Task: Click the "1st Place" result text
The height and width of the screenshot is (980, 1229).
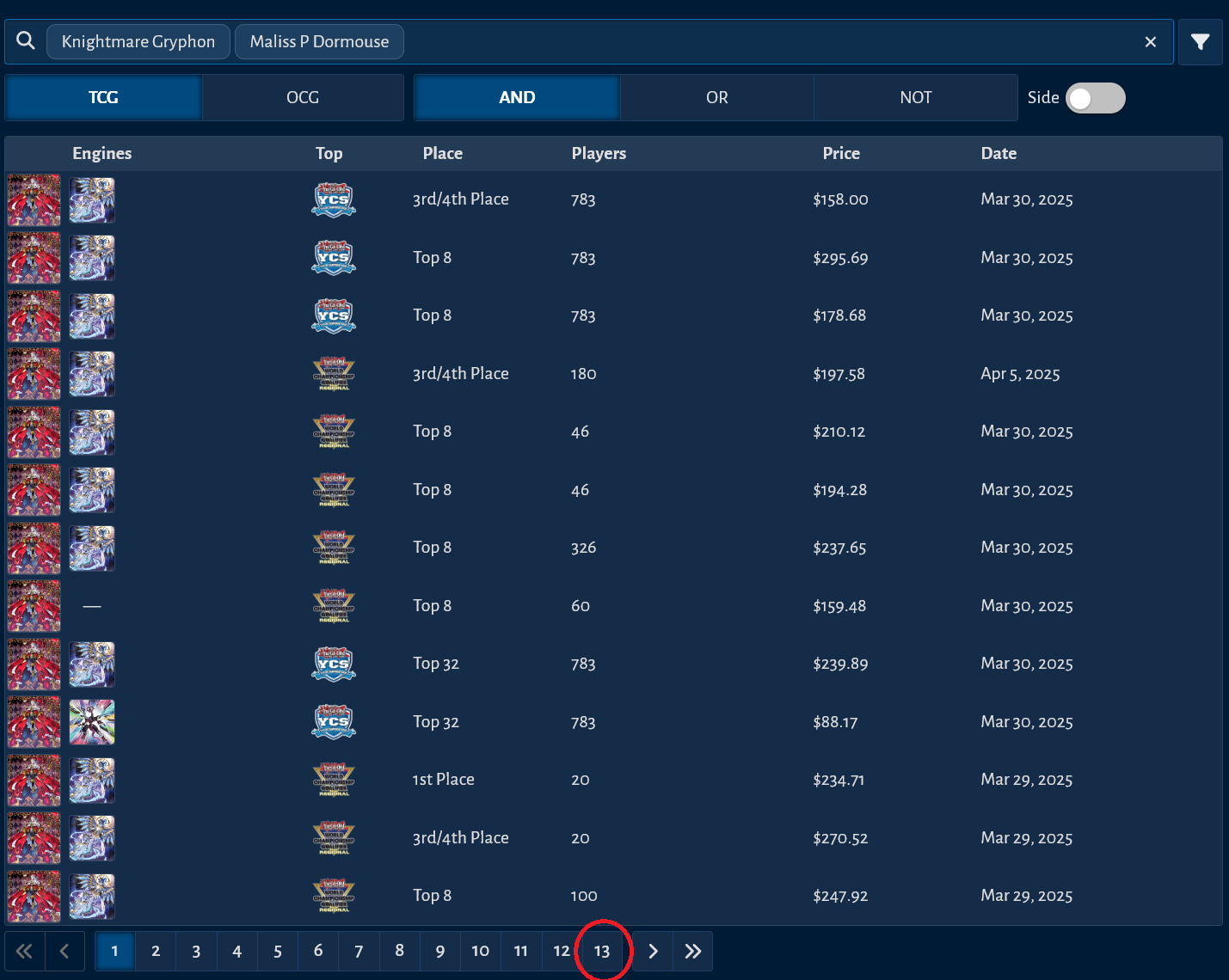Action: pyautogui.click(x=444, y=780)
